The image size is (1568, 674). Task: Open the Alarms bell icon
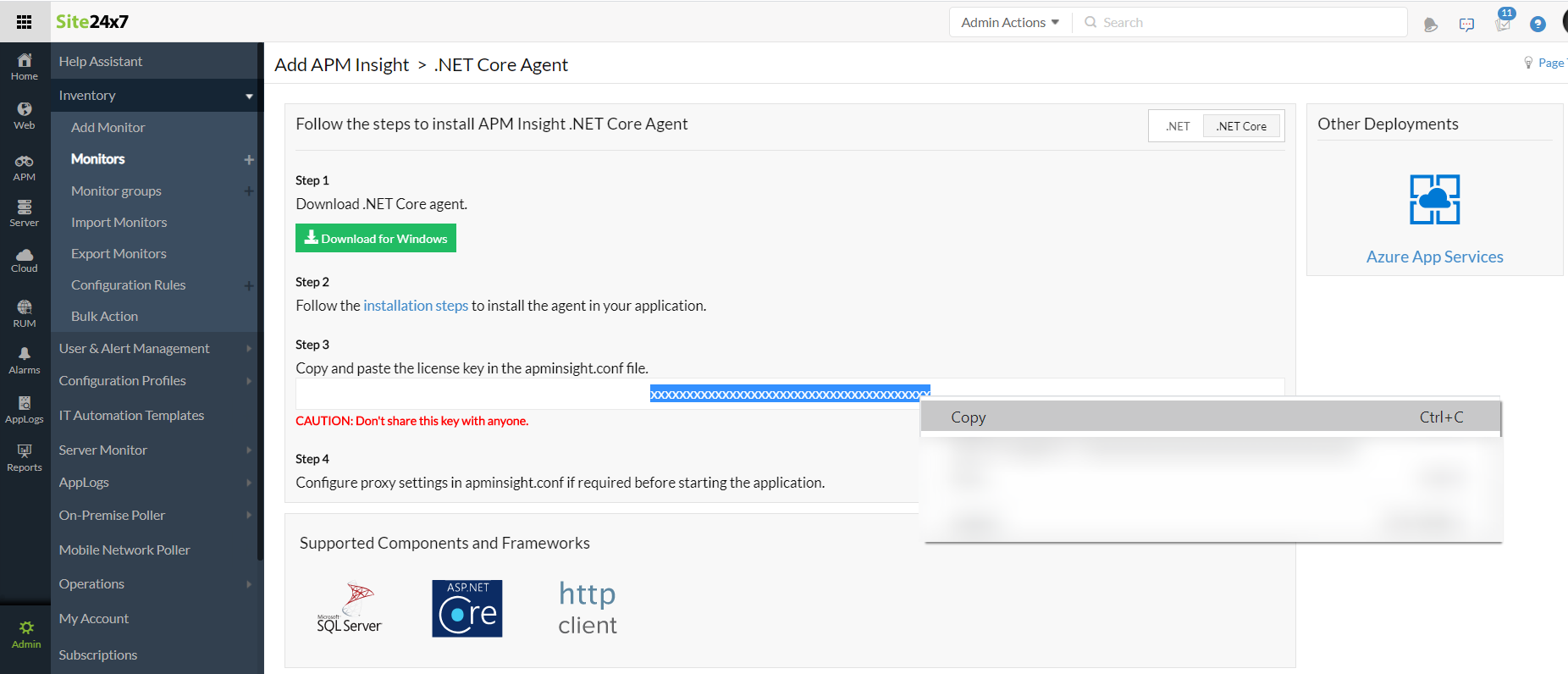pyautogui.click(x=25, y=360)
